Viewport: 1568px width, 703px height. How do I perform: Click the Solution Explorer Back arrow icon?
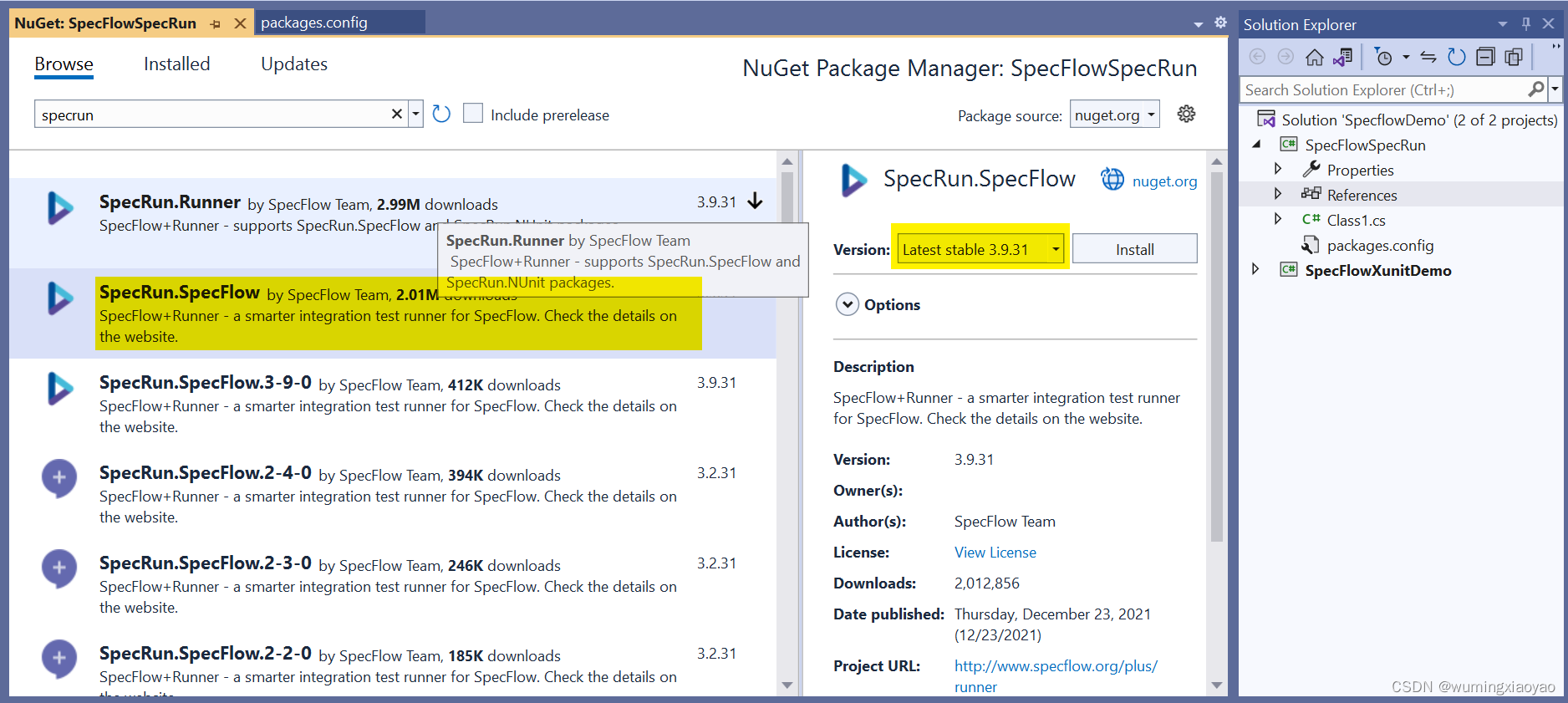click(1257, 57)
